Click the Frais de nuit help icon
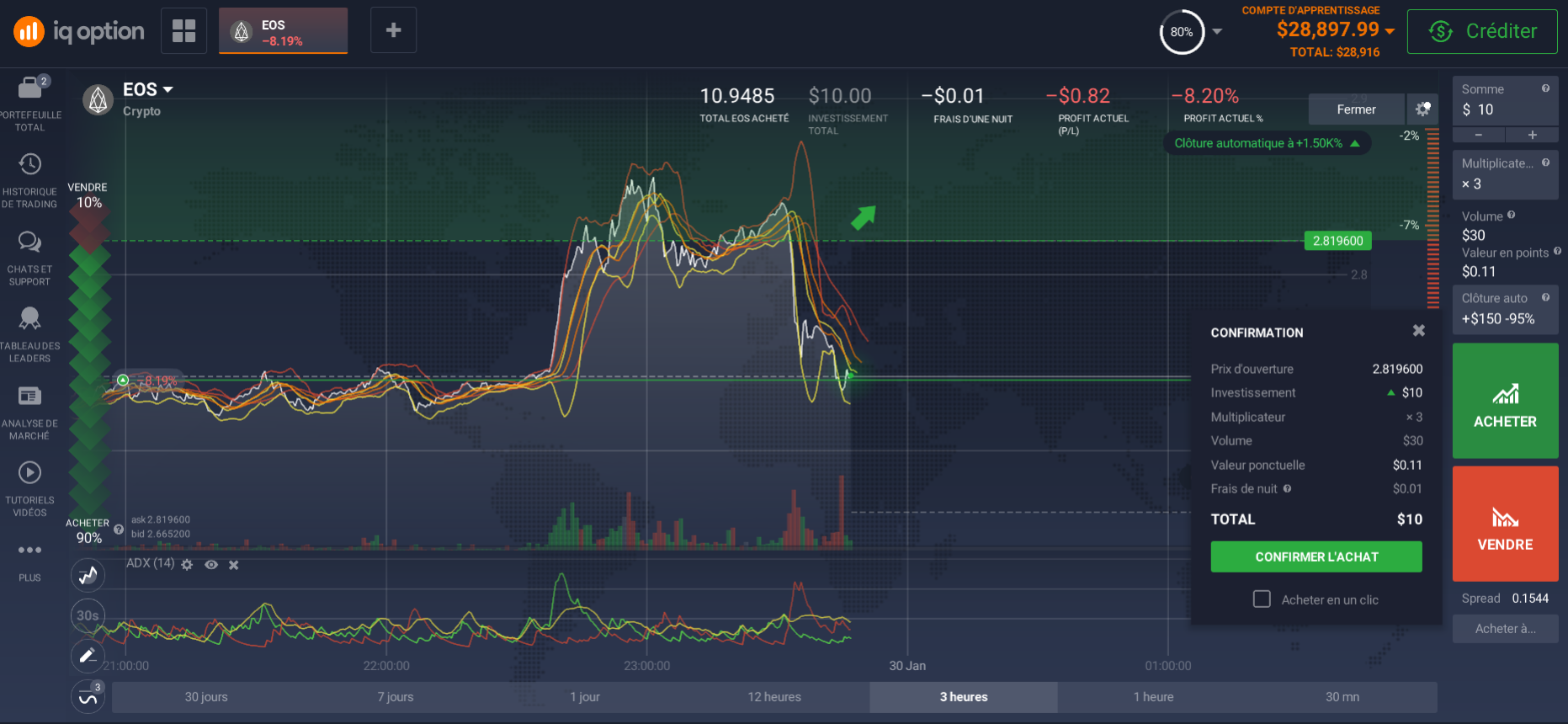This screenshot has height=724, width=1568. (1287, 488)
